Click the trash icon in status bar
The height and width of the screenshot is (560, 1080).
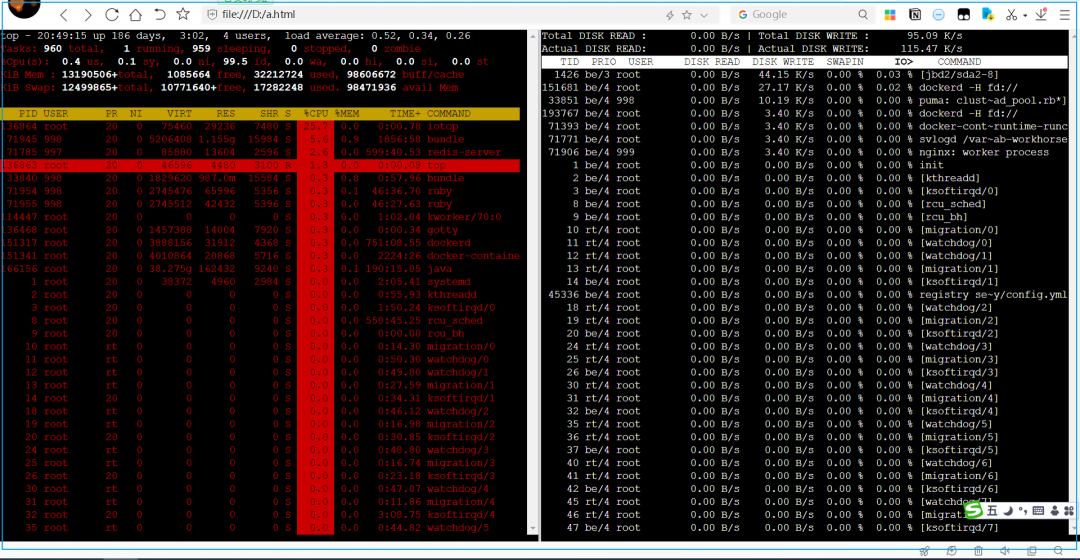(x=978, y=551)
